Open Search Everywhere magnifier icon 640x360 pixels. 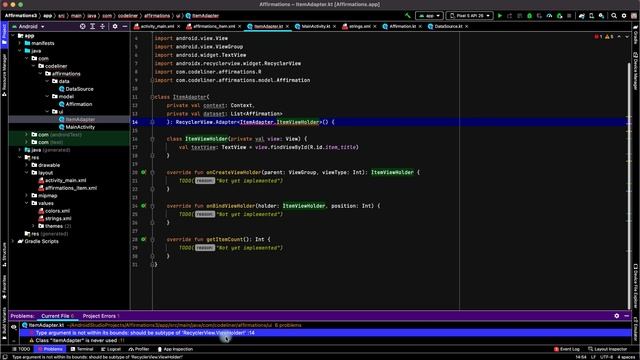614,16
